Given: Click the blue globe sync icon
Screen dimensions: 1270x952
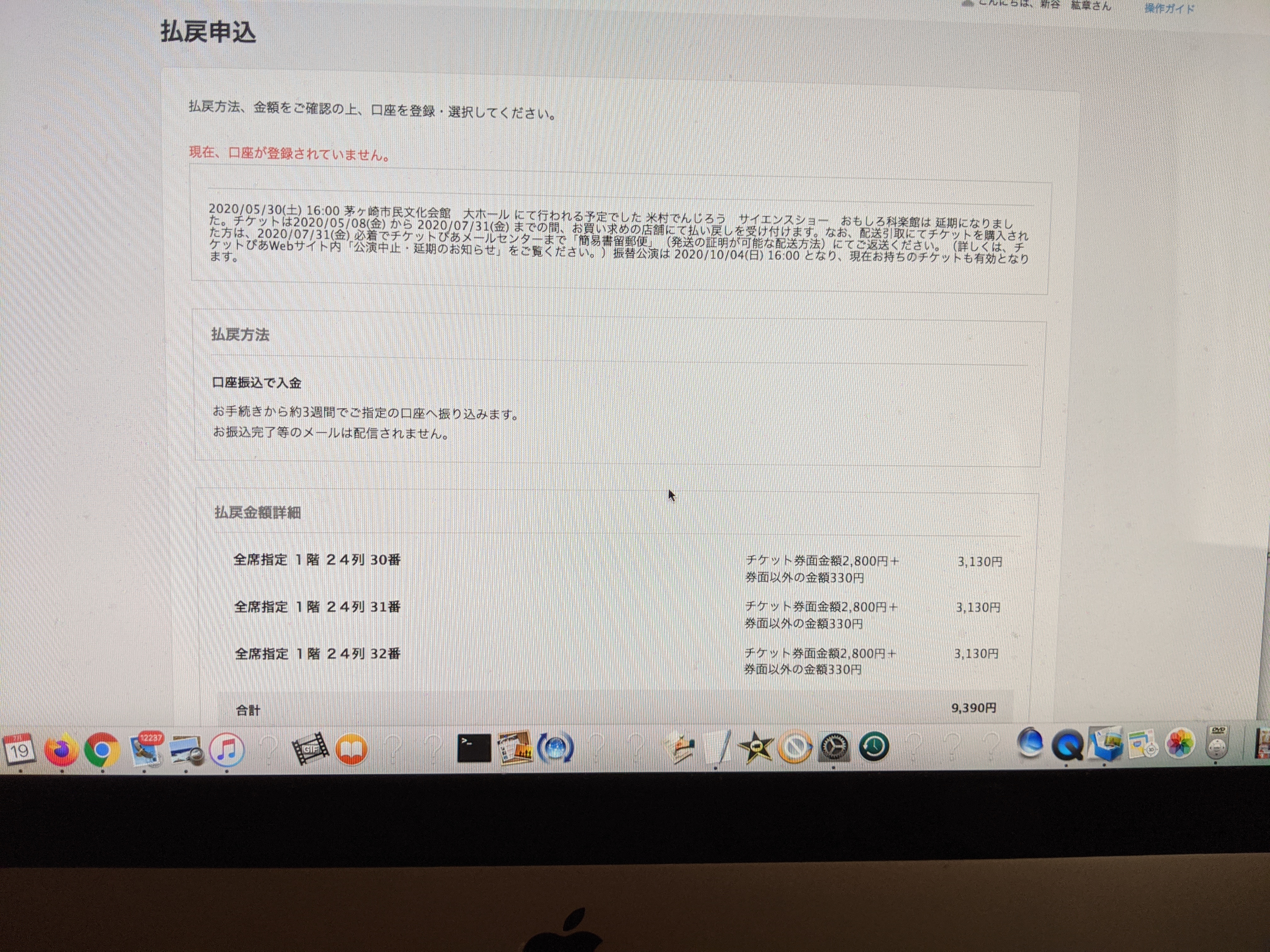Looking at the screenshot, I should (555, 748).
